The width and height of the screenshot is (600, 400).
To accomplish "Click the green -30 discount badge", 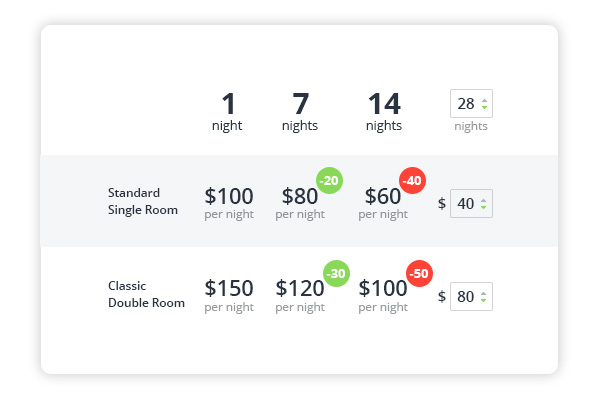I will click(337, 273).
